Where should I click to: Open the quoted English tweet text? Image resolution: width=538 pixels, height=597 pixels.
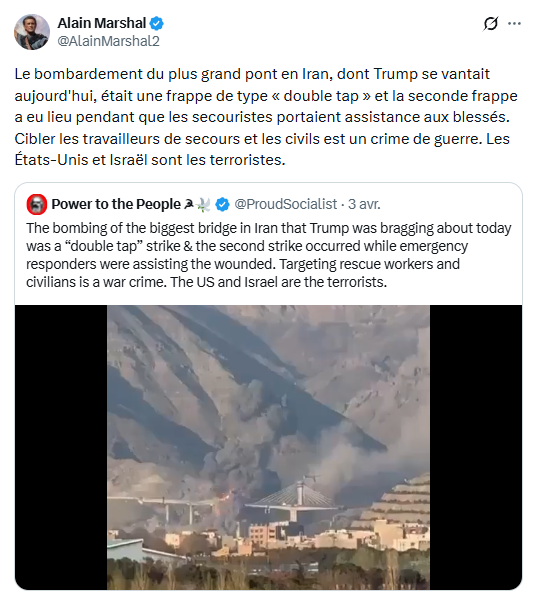click(268, 255)
